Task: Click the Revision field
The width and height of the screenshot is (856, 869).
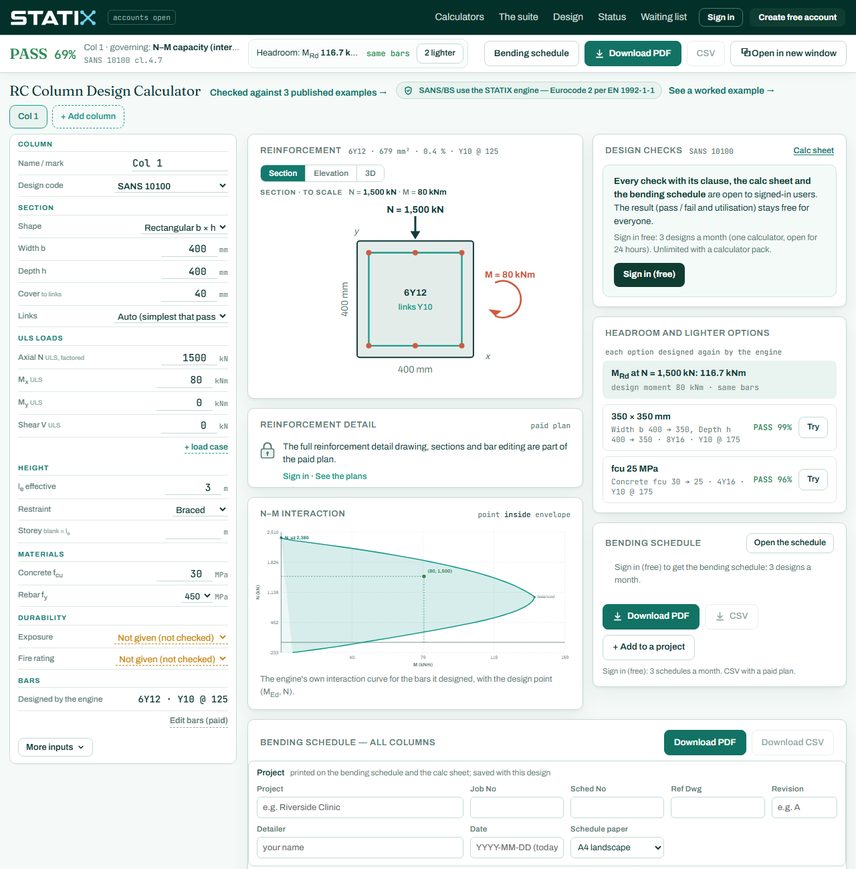Action: [x=804, y=807]
